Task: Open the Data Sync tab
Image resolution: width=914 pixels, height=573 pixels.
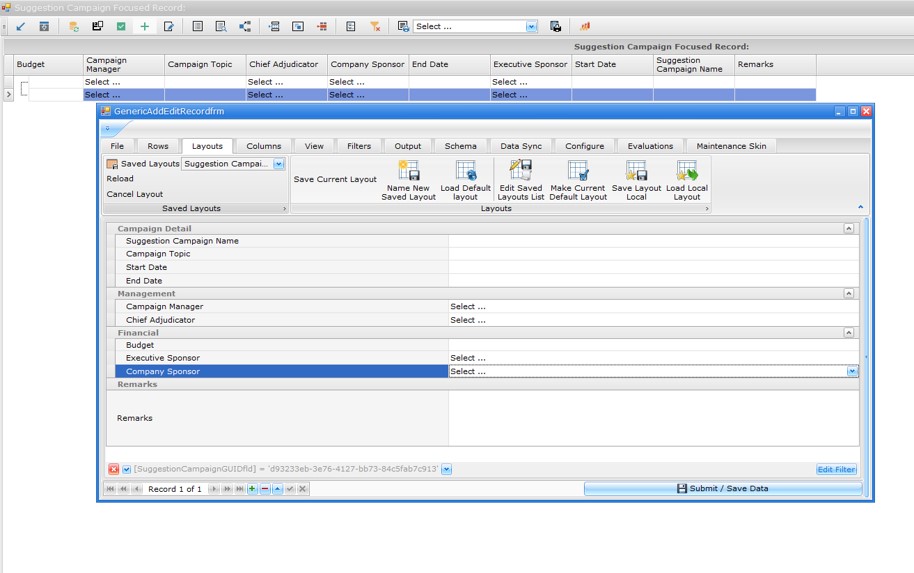Action: pyautogui.click(x=521, y=146)
